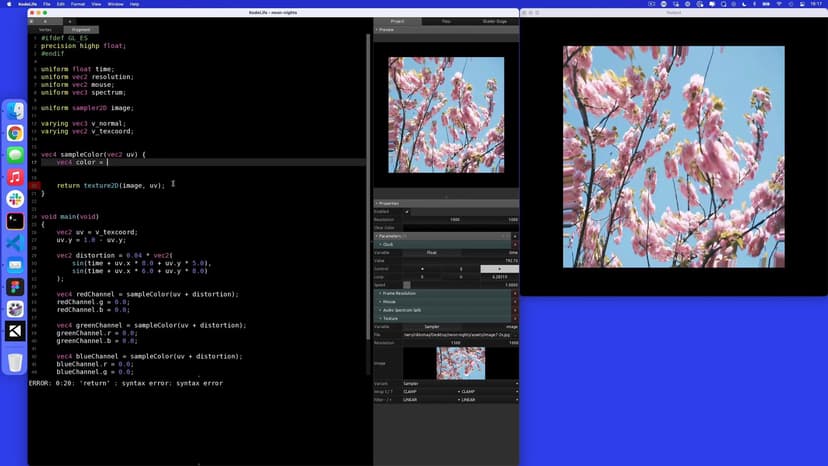This screenshot has width=828, height=466.
Task: Open the first Wrap CLAMP dropdown
Action: (430, 391)
